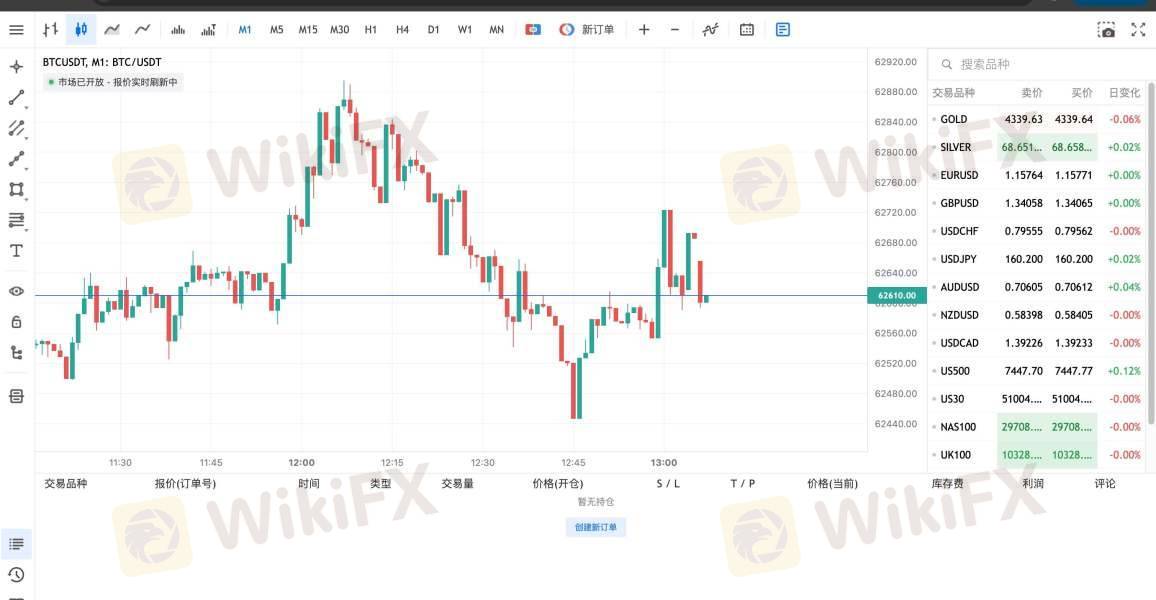This screenshot has height=600, width=1156.
Task: Click the 创建新订单 button
Action: click(x=596, y=527)
